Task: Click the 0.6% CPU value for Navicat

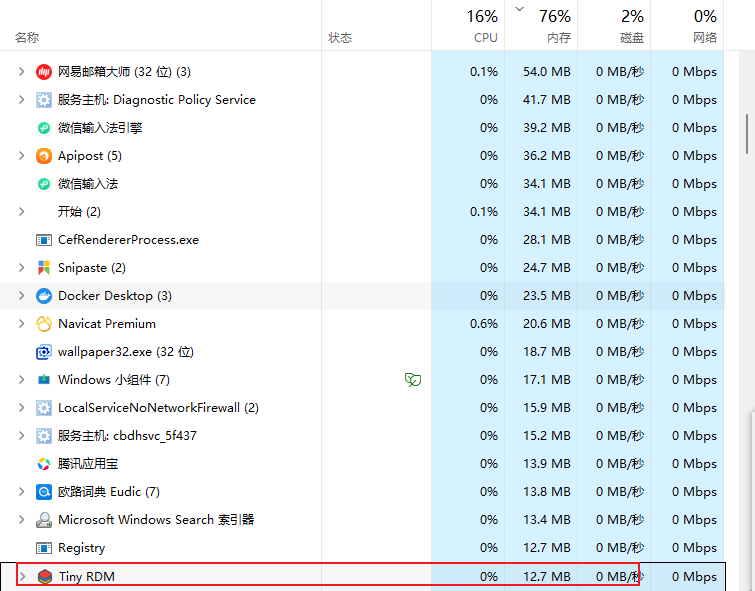Action: [x=483, y=324]
